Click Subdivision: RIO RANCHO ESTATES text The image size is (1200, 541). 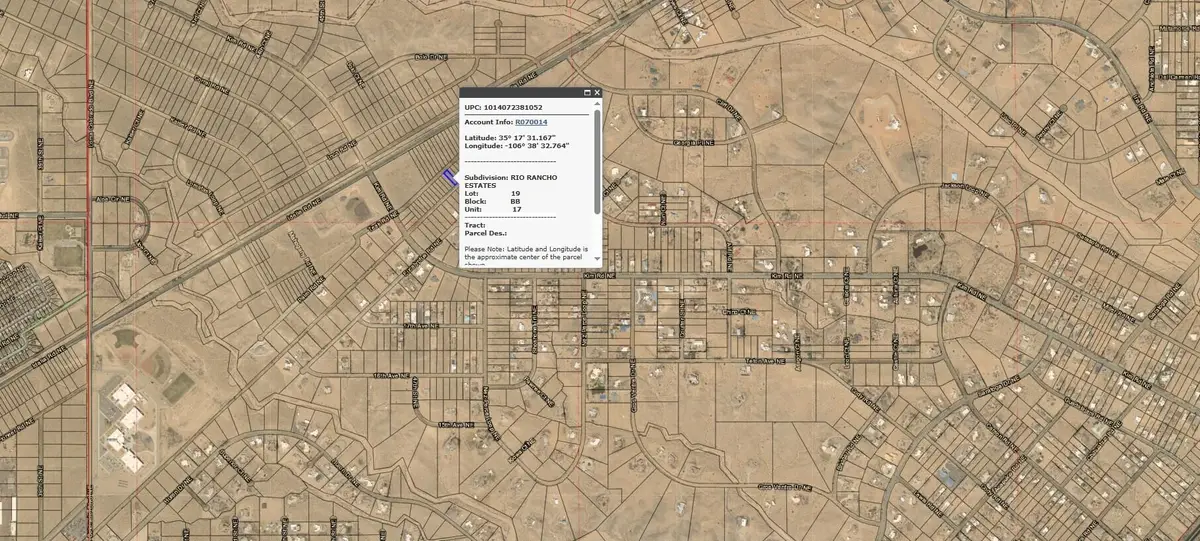tap(513, 181)
